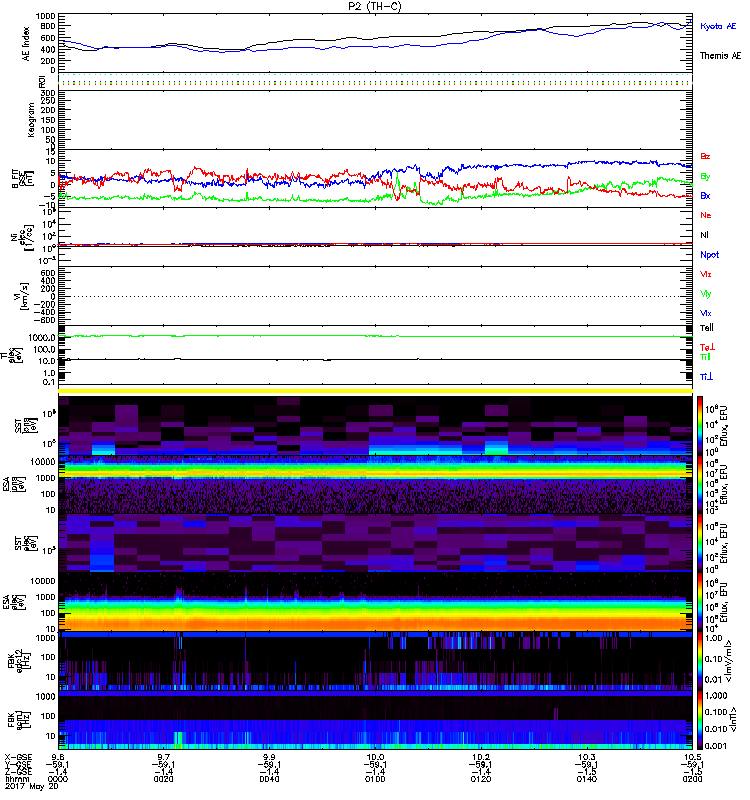Click the 300 tick on Keogram axis
750x800 pixels.
click(x=48, y=93)
